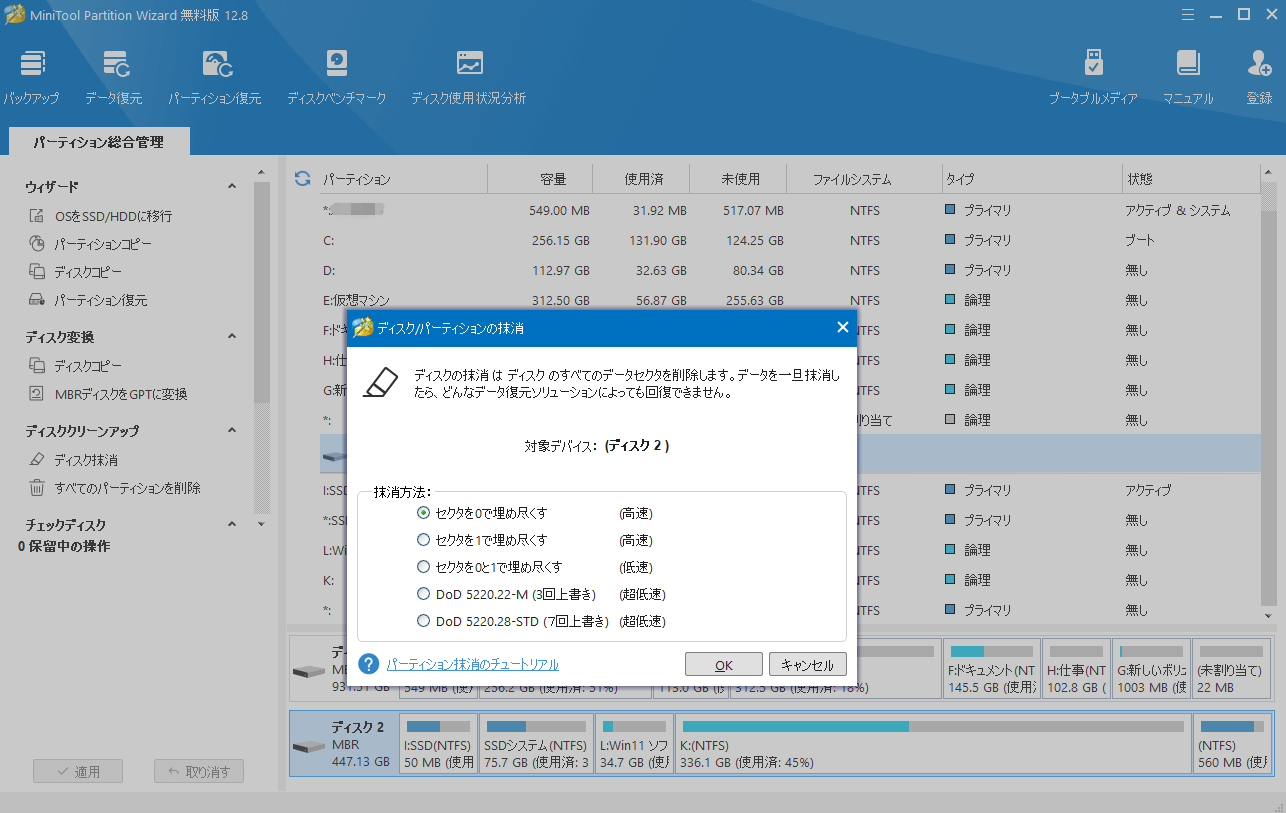The image size is (1286, 813).
Task: Close the ディスク/パーティションの抹消 dialog
Action: coord(842,327)
